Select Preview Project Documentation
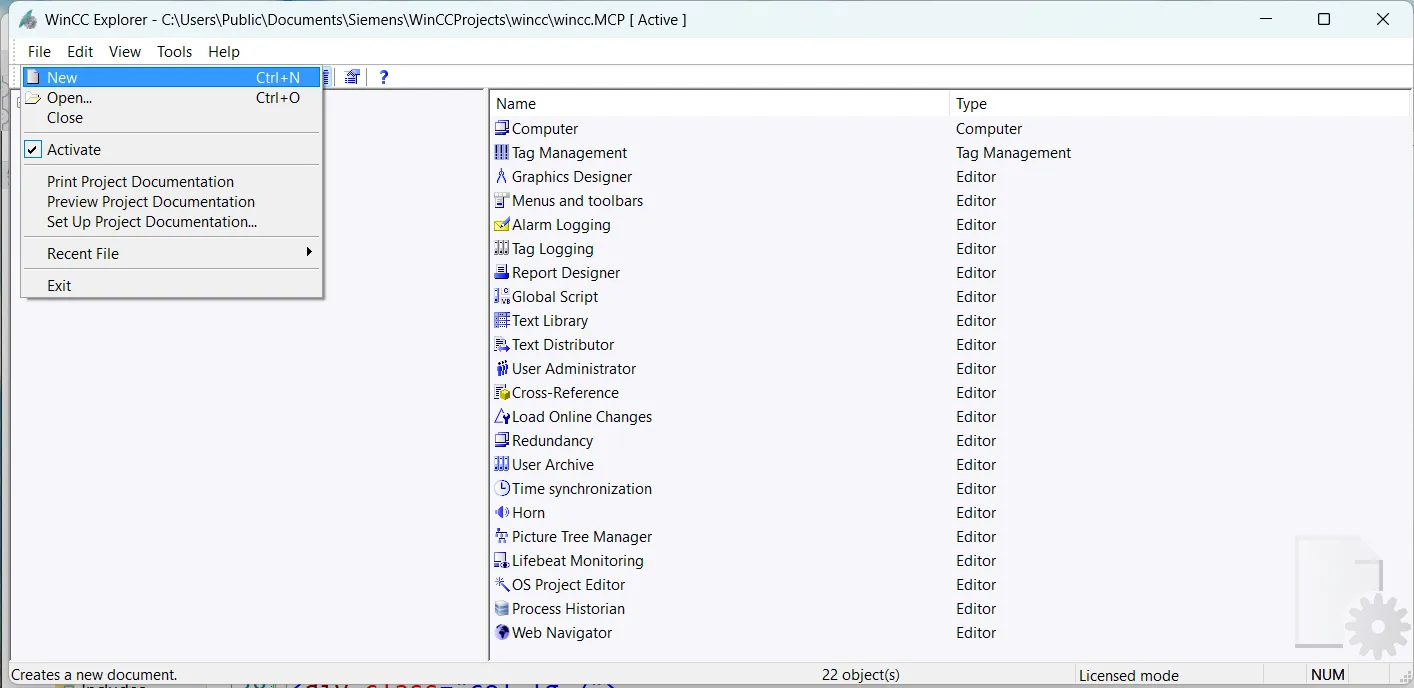 (x=171, y=201)
